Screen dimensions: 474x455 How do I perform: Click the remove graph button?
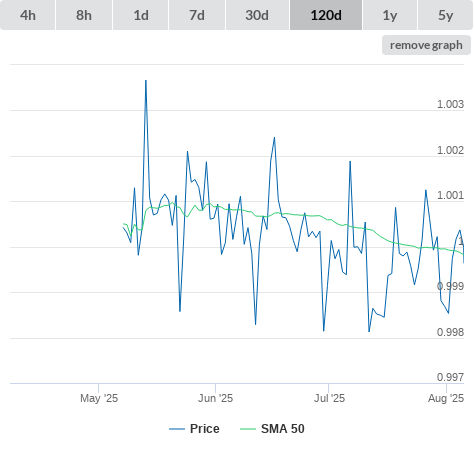(x=426, y=45)
